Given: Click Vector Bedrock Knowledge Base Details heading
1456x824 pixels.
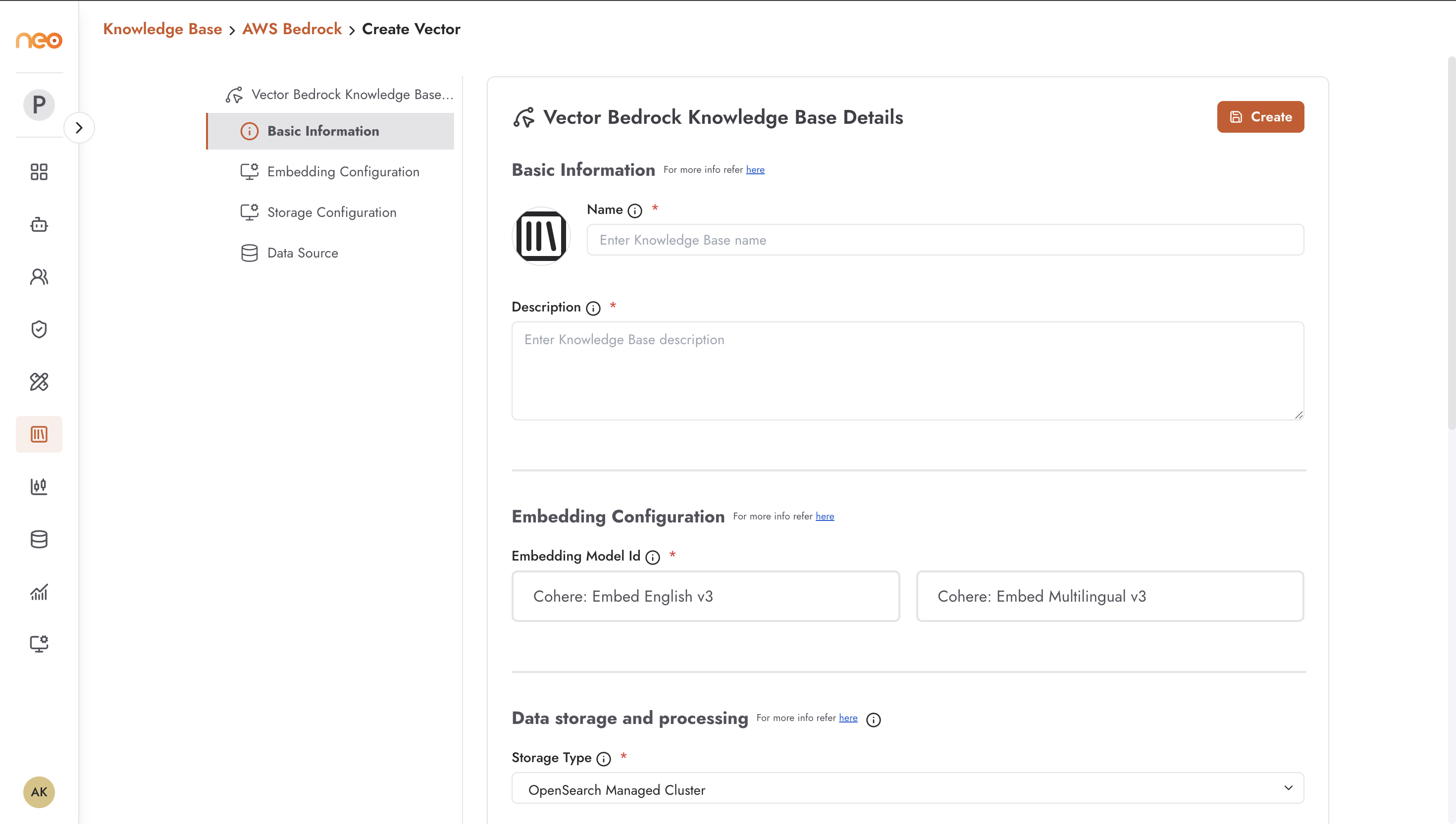Looking at the screenshot, I should coord(723,117).
